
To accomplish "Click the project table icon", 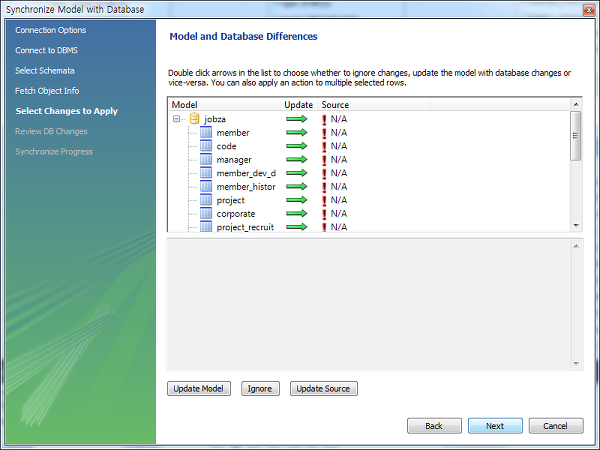I will pyautogui.click(x=206, y=200).
